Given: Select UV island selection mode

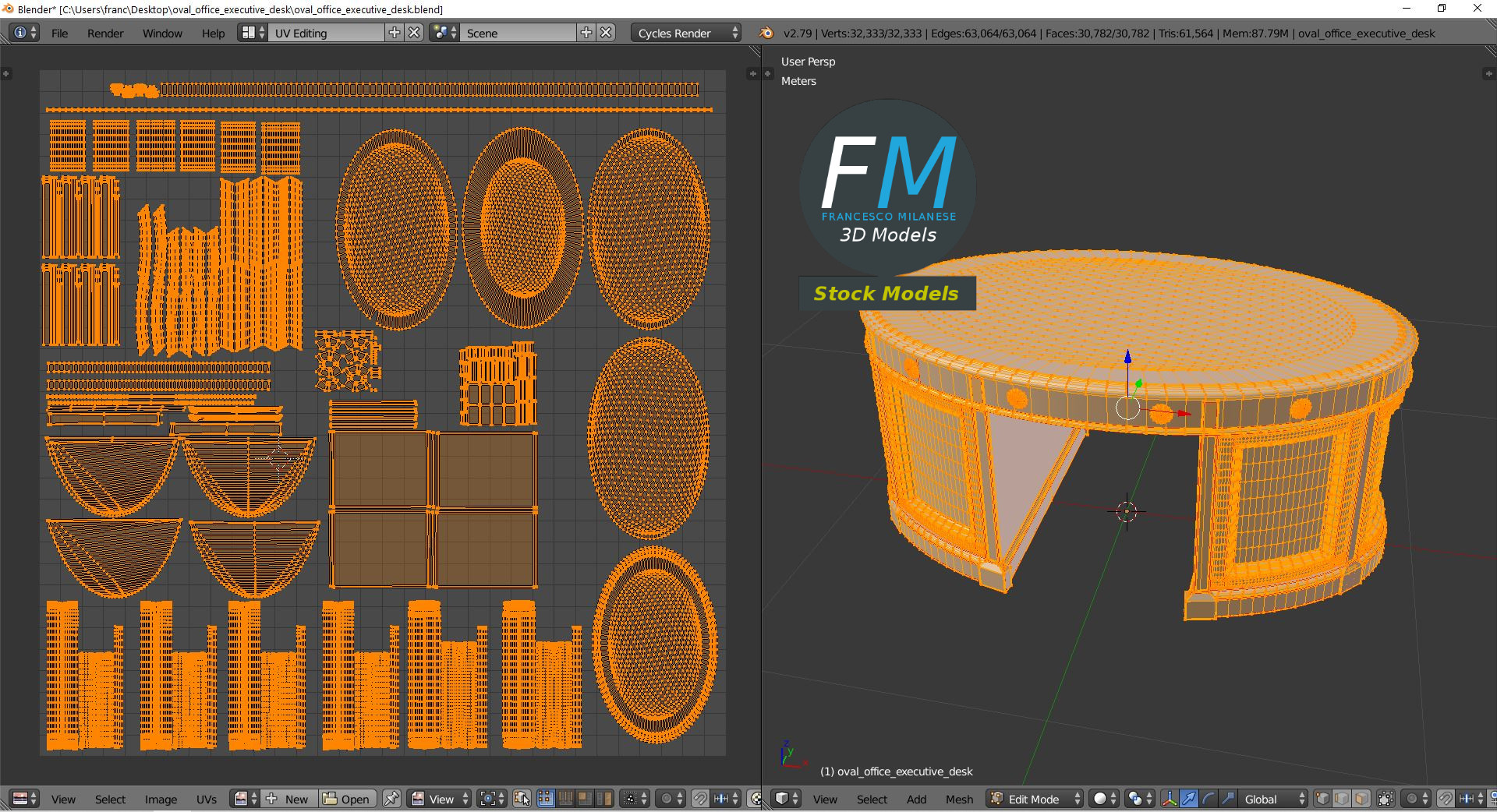Looking at the screenshot, I should click(x=604, y=799).
